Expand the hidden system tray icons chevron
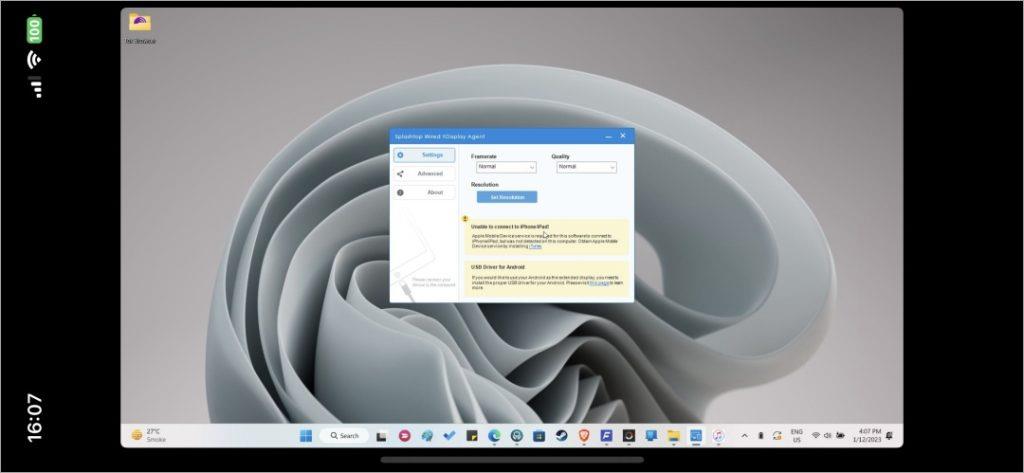 744,436
